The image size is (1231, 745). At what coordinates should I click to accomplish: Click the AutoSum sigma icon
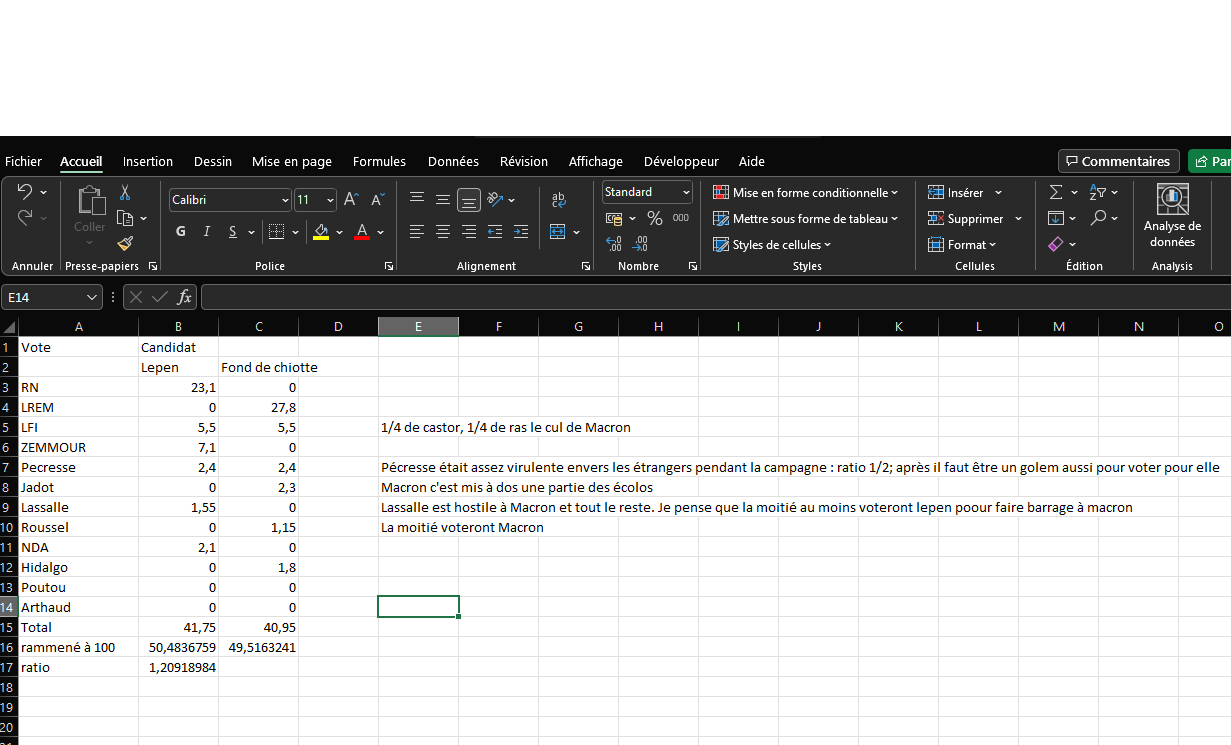(x=1056, y=193)
